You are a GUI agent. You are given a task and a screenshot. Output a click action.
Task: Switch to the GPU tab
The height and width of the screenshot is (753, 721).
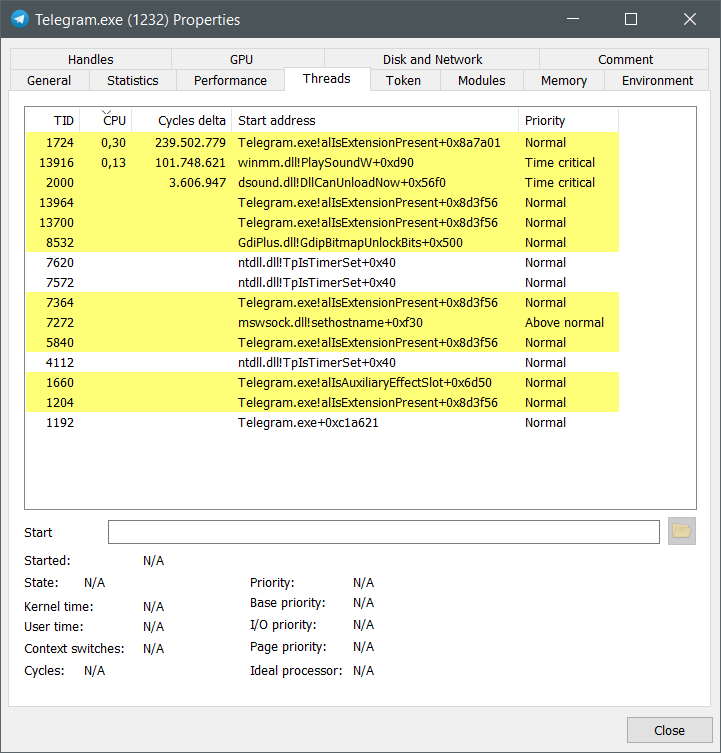[x=248, y=60]
